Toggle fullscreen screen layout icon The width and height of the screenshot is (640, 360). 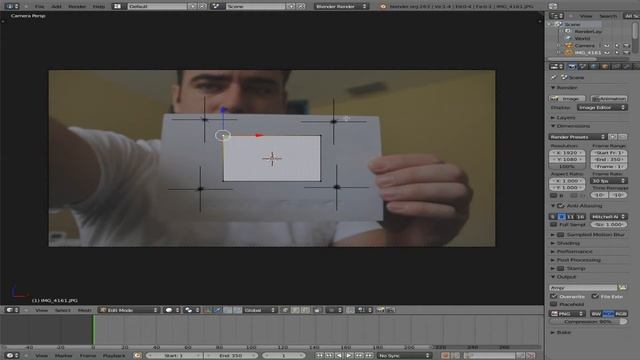(x=553, y=7)
